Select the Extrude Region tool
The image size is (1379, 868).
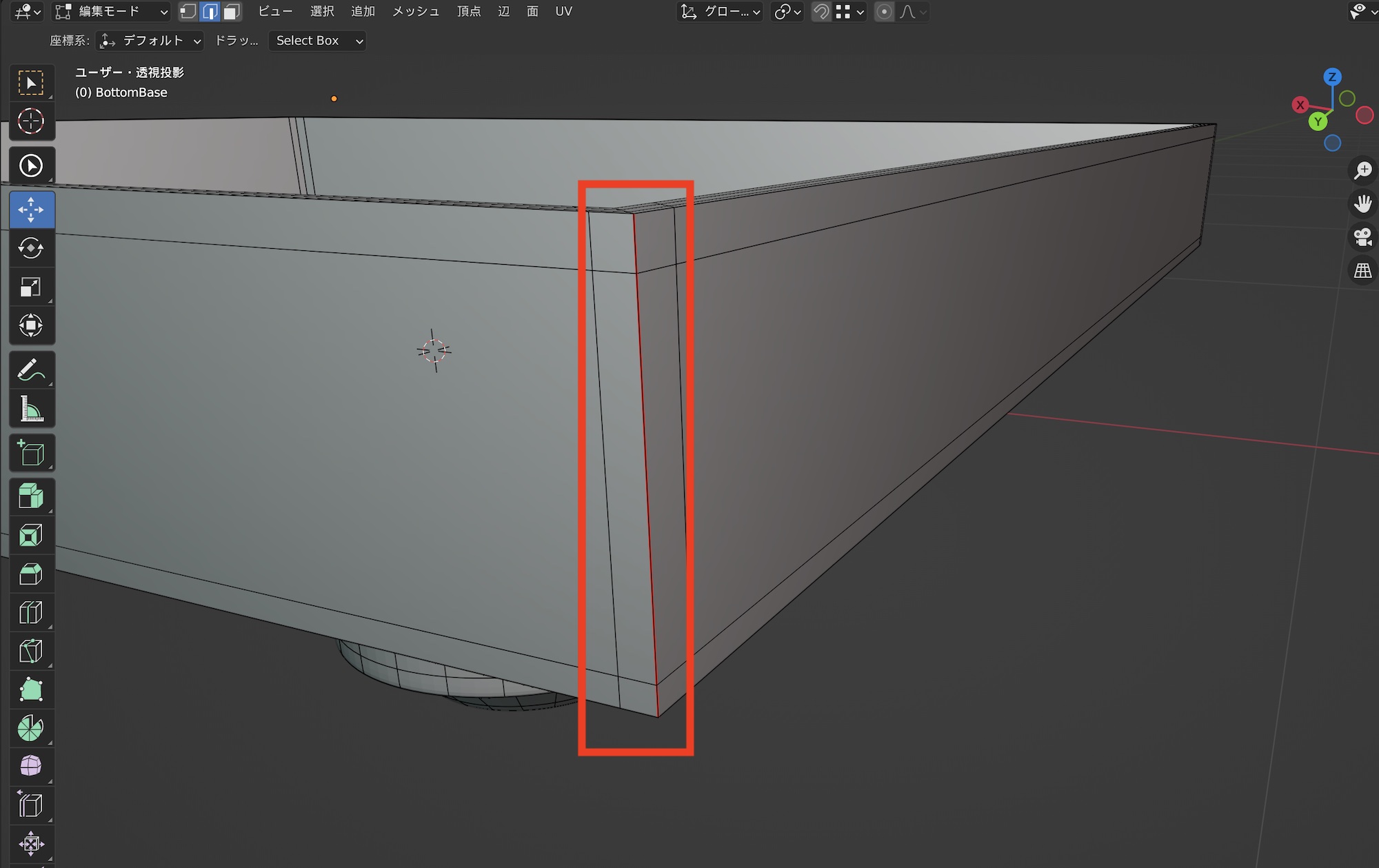31,496
